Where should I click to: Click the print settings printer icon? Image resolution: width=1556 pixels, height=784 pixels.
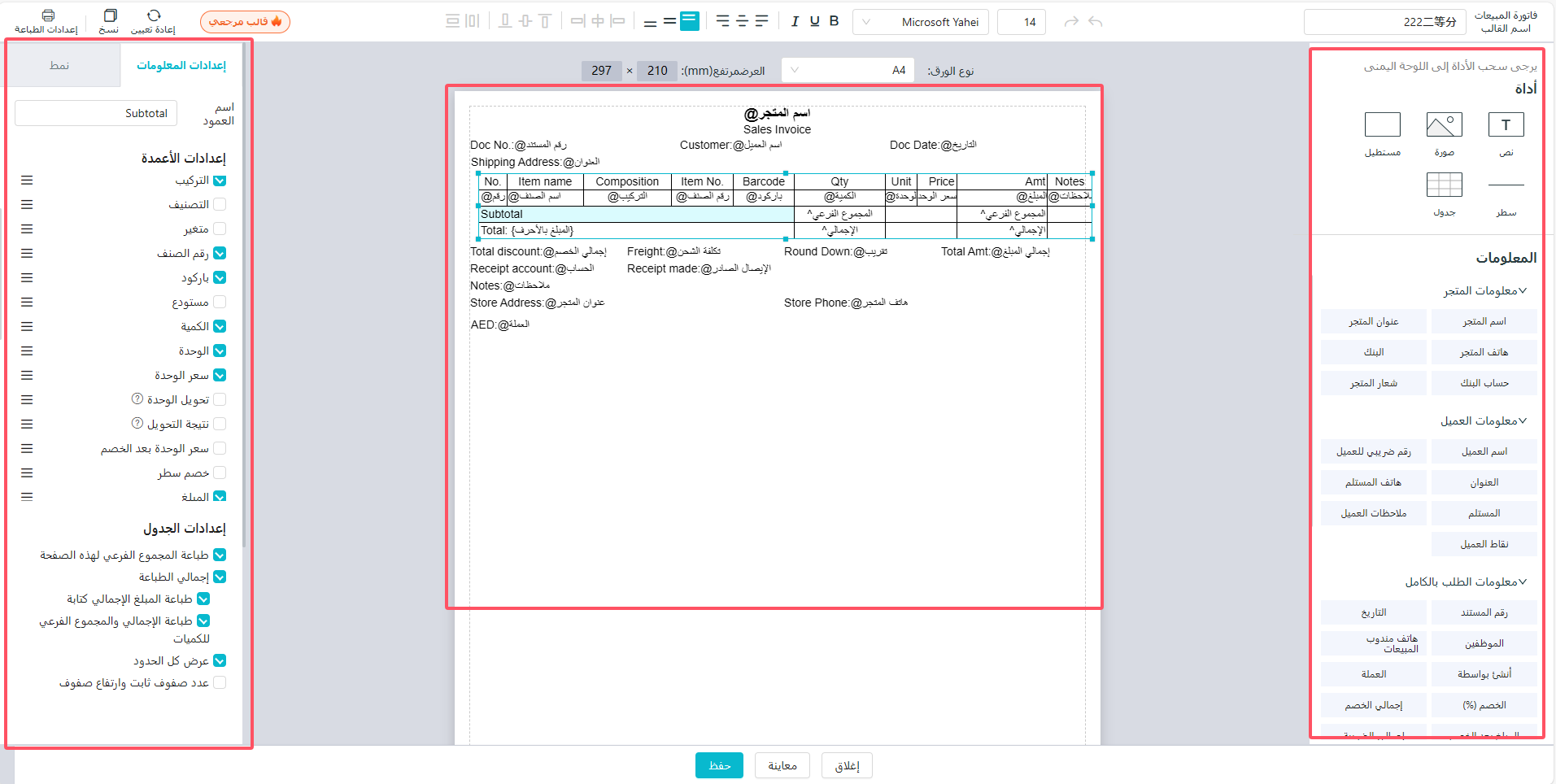(48, 15)
